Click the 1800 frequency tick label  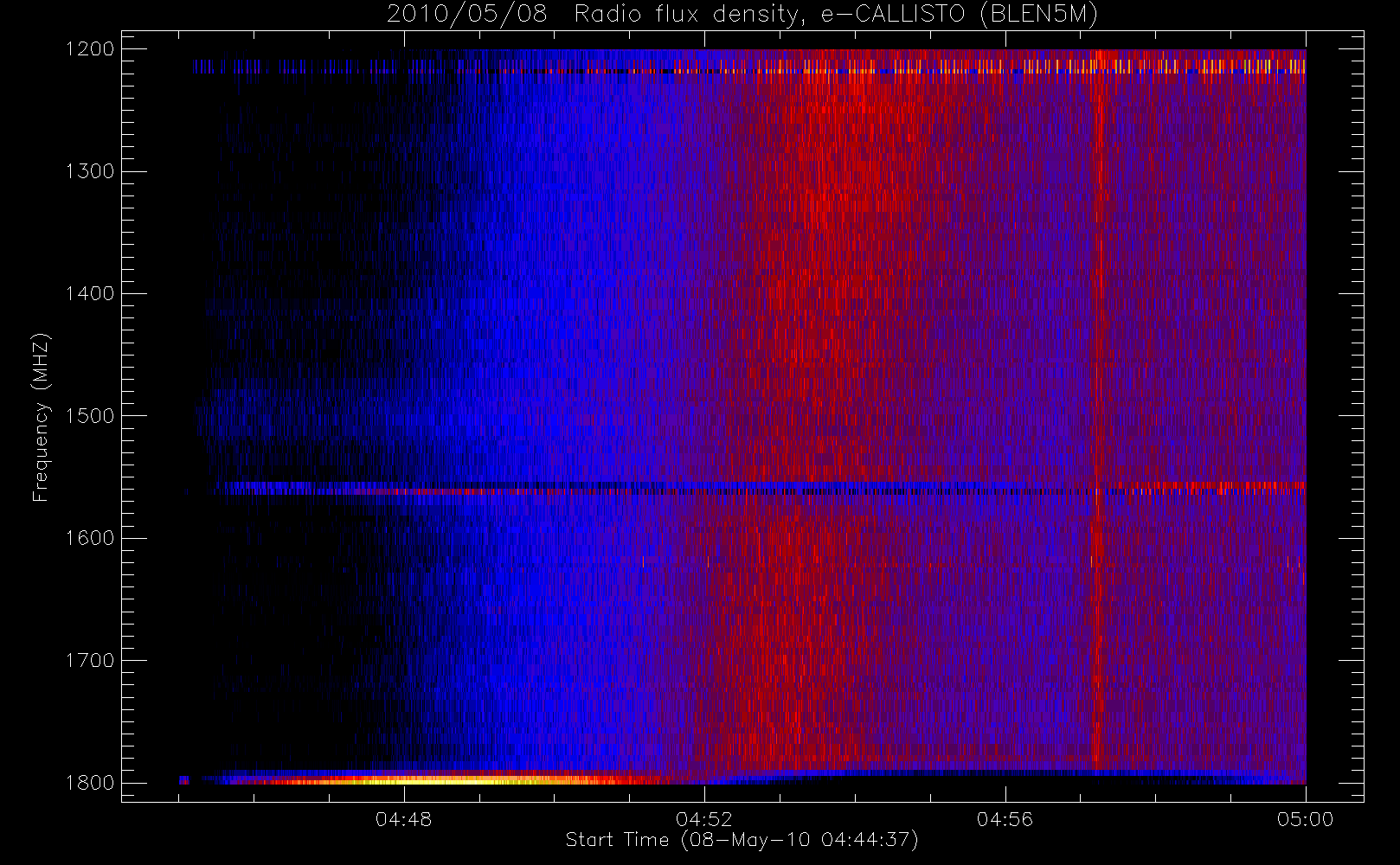(x=90, y=783)
